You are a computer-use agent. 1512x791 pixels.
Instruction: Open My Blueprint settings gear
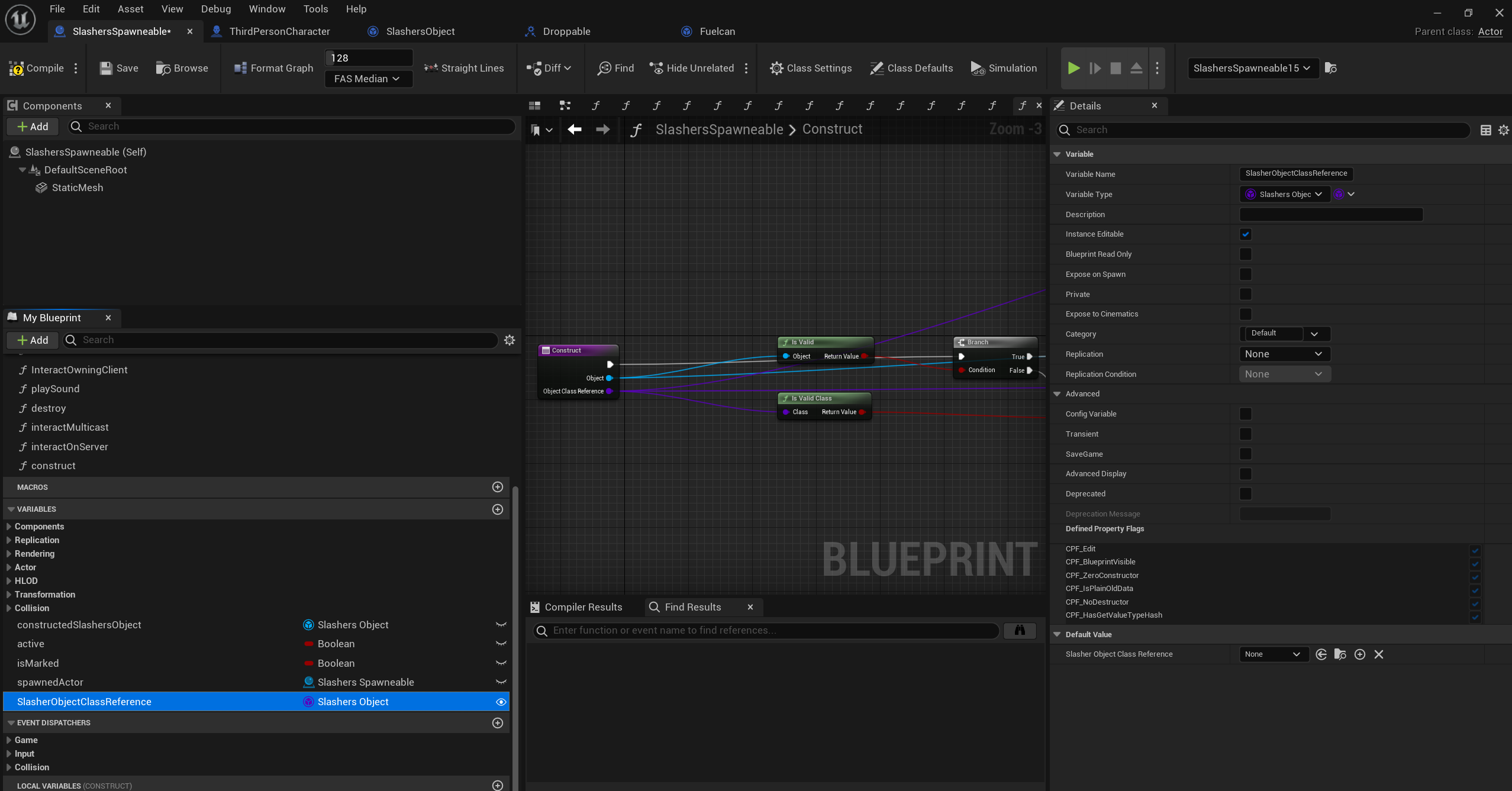click(x=510, y=340)
